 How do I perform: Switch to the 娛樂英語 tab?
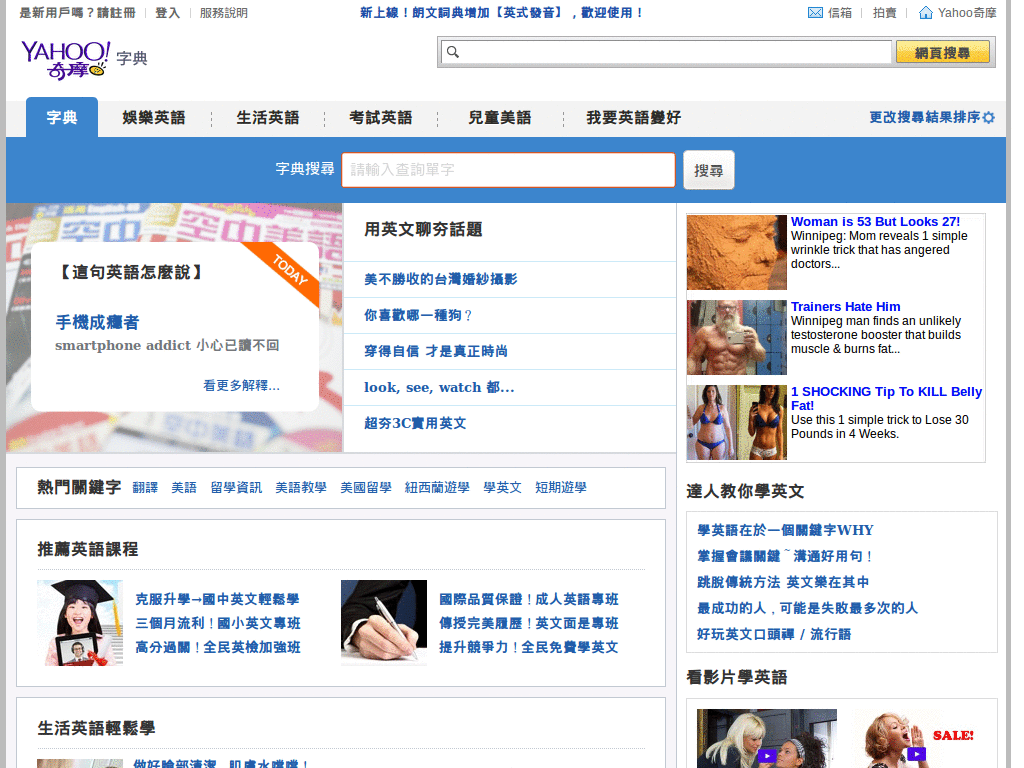153,117
